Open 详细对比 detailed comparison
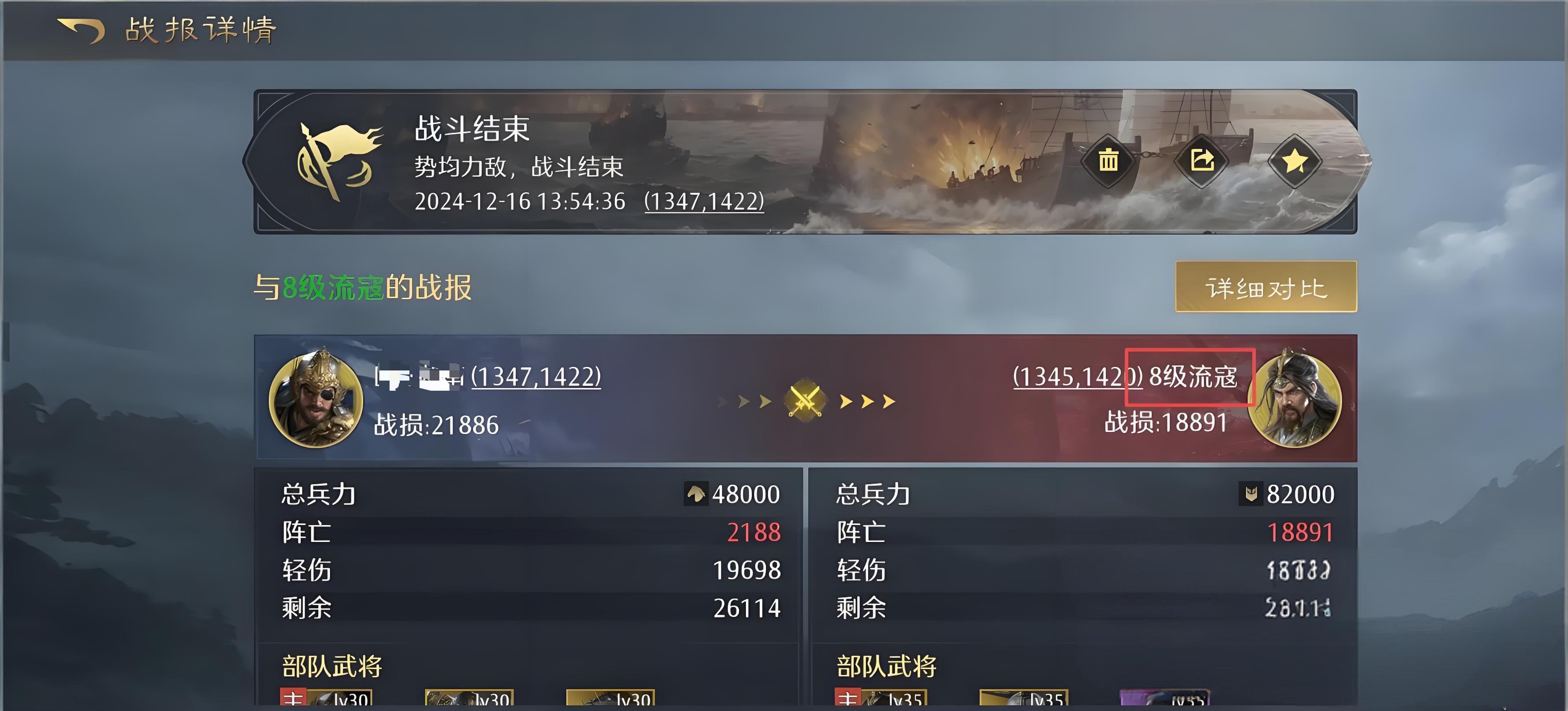Image resolution: width=1568 pixels, height=711 pixels. point(1266,287)
